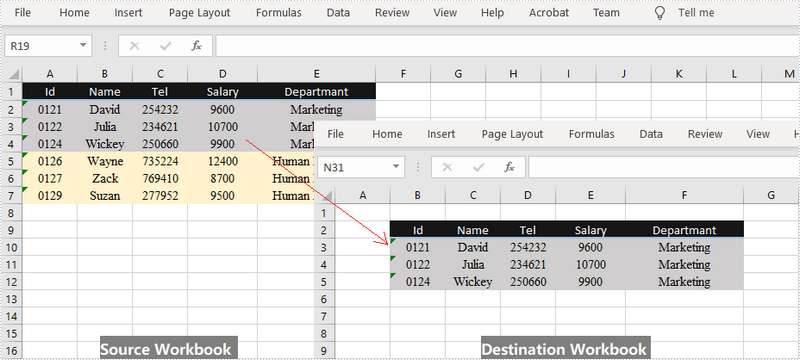Click confirm checkmark in source formula bar
The width and height of the screenshot is (800, 360).
point(165,46)
